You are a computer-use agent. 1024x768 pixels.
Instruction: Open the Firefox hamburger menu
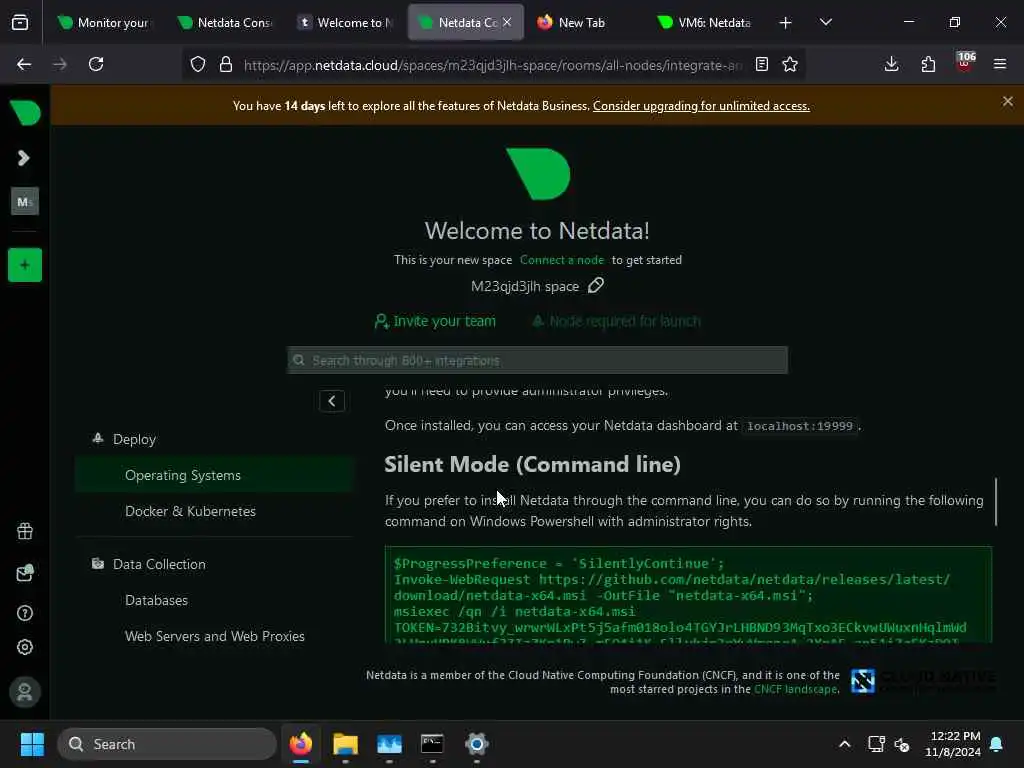coord(1000,64)
